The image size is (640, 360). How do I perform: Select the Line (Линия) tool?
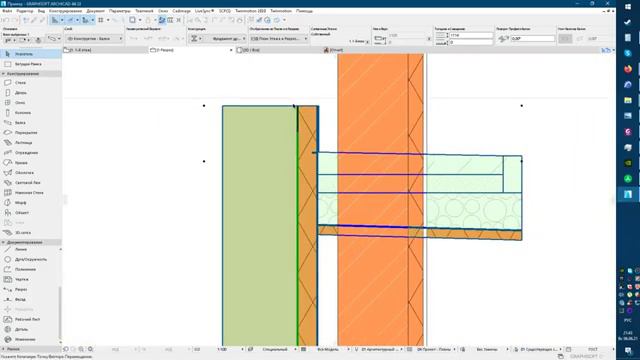(29, 249)
